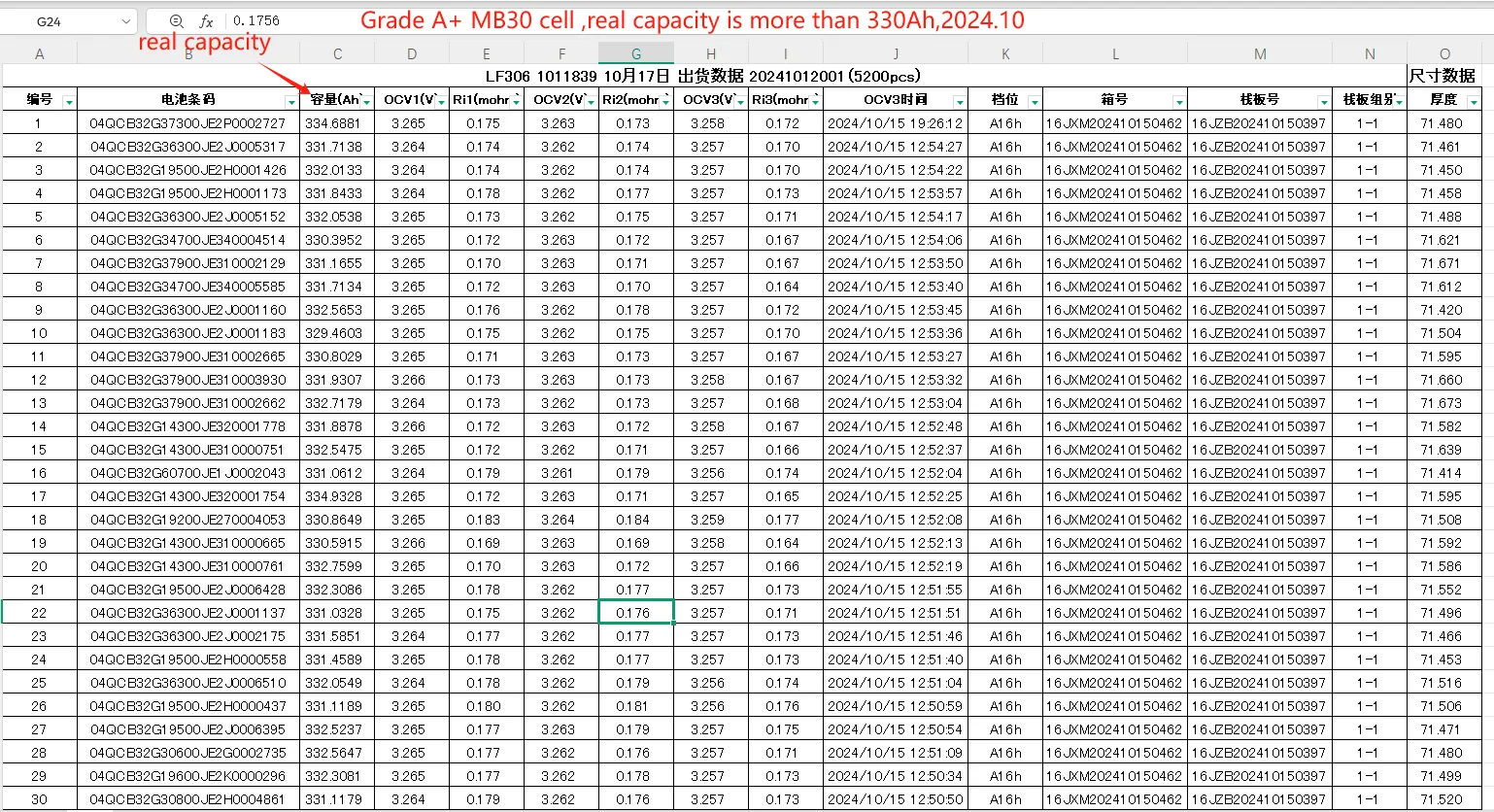The height and width of the screenshot is (812, 1494).
Task: Click the fx insert function icon
Action: click(x=206, y=21)
